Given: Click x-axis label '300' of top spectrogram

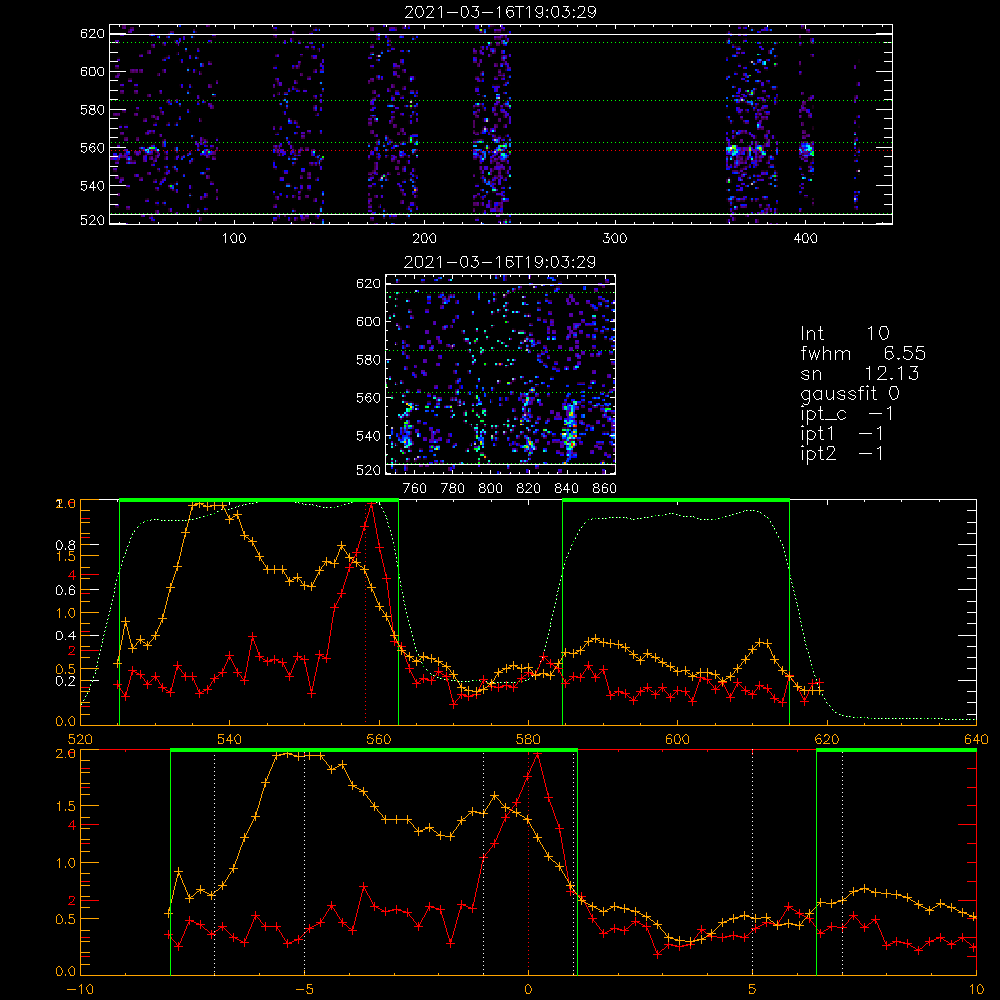Looking at the screenshot, I should 615,239.
